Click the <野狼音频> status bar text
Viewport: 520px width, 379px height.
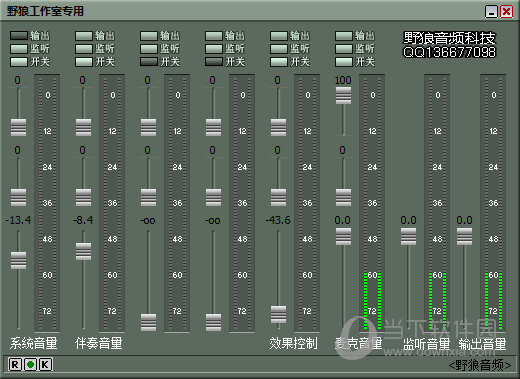click(480, 365)
